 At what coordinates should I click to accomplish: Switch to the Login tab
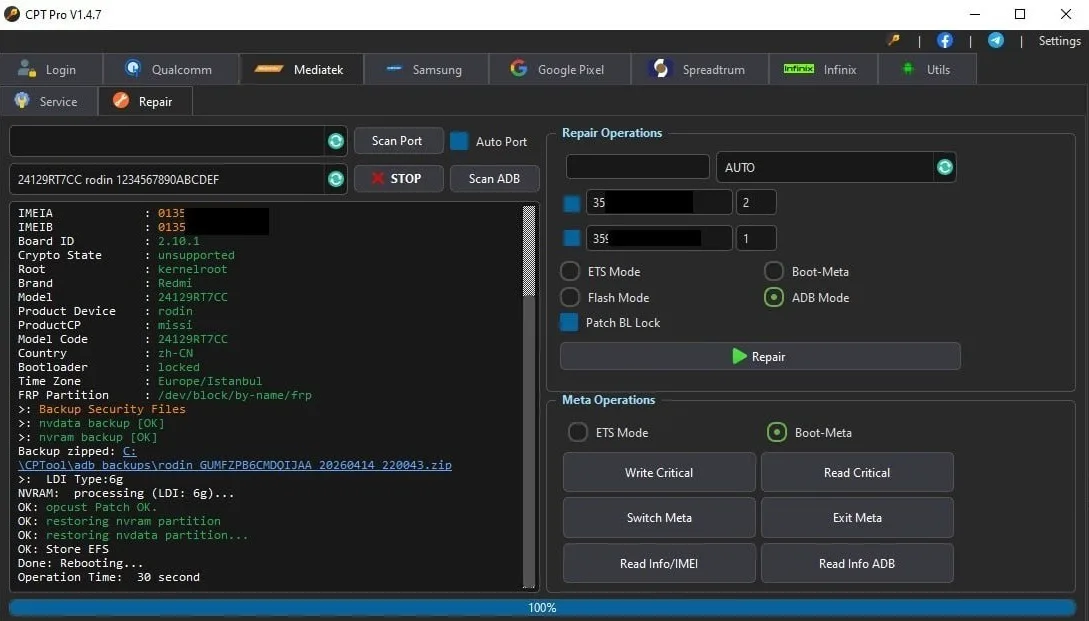click(51, 69)
